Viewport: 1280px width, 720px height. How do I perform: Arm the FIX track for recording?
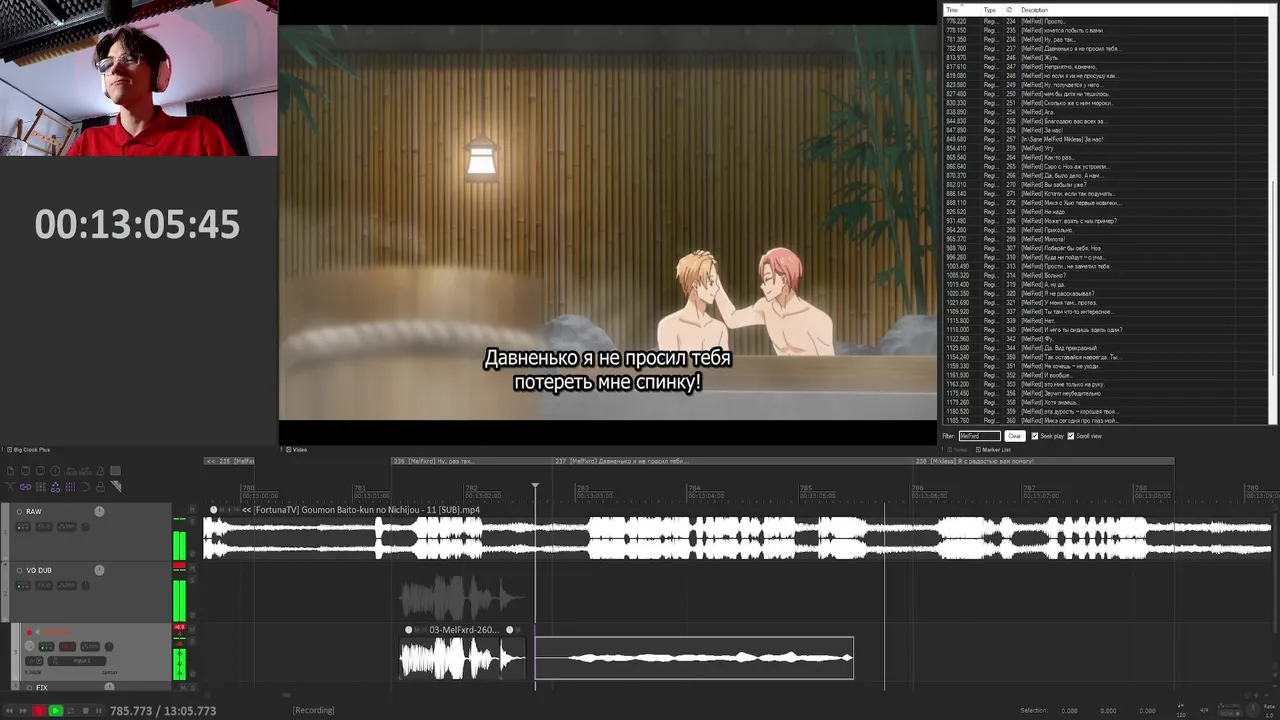click(x=29, y=688)
